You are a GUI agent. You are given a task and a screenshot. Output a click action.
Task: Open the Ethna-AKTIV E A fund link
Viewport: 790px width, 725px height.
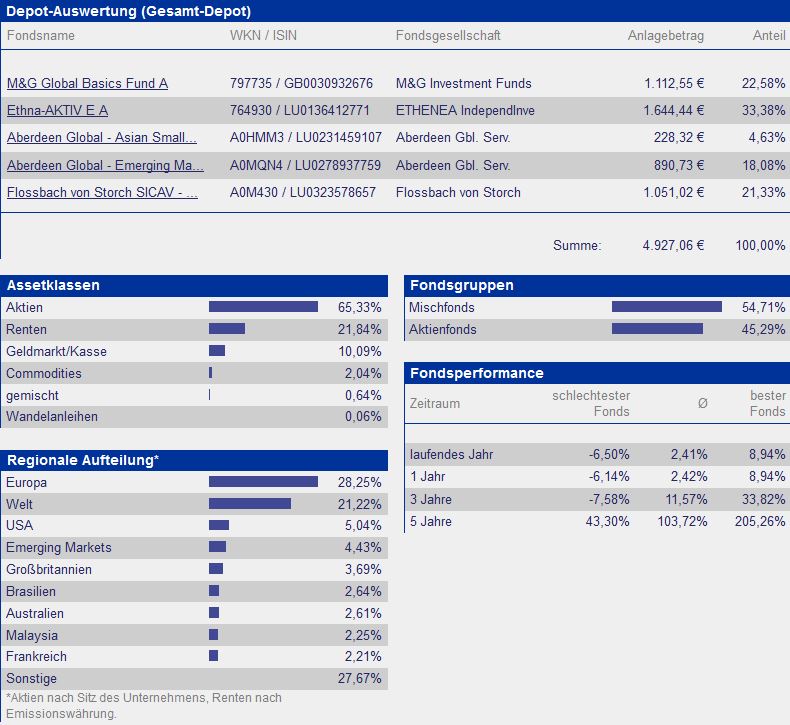pos(57,110)
